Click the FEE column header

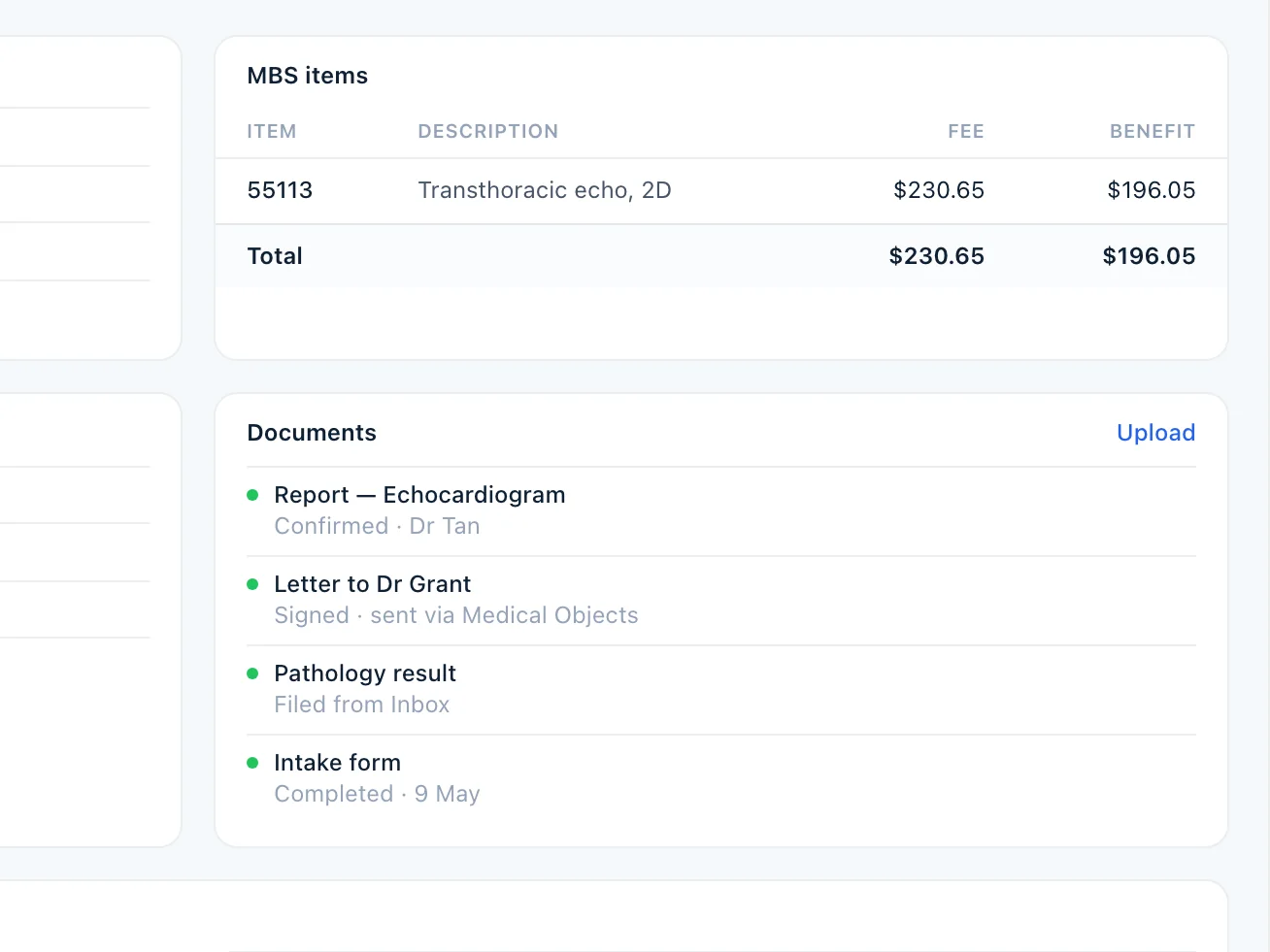(x=966, y=132)
